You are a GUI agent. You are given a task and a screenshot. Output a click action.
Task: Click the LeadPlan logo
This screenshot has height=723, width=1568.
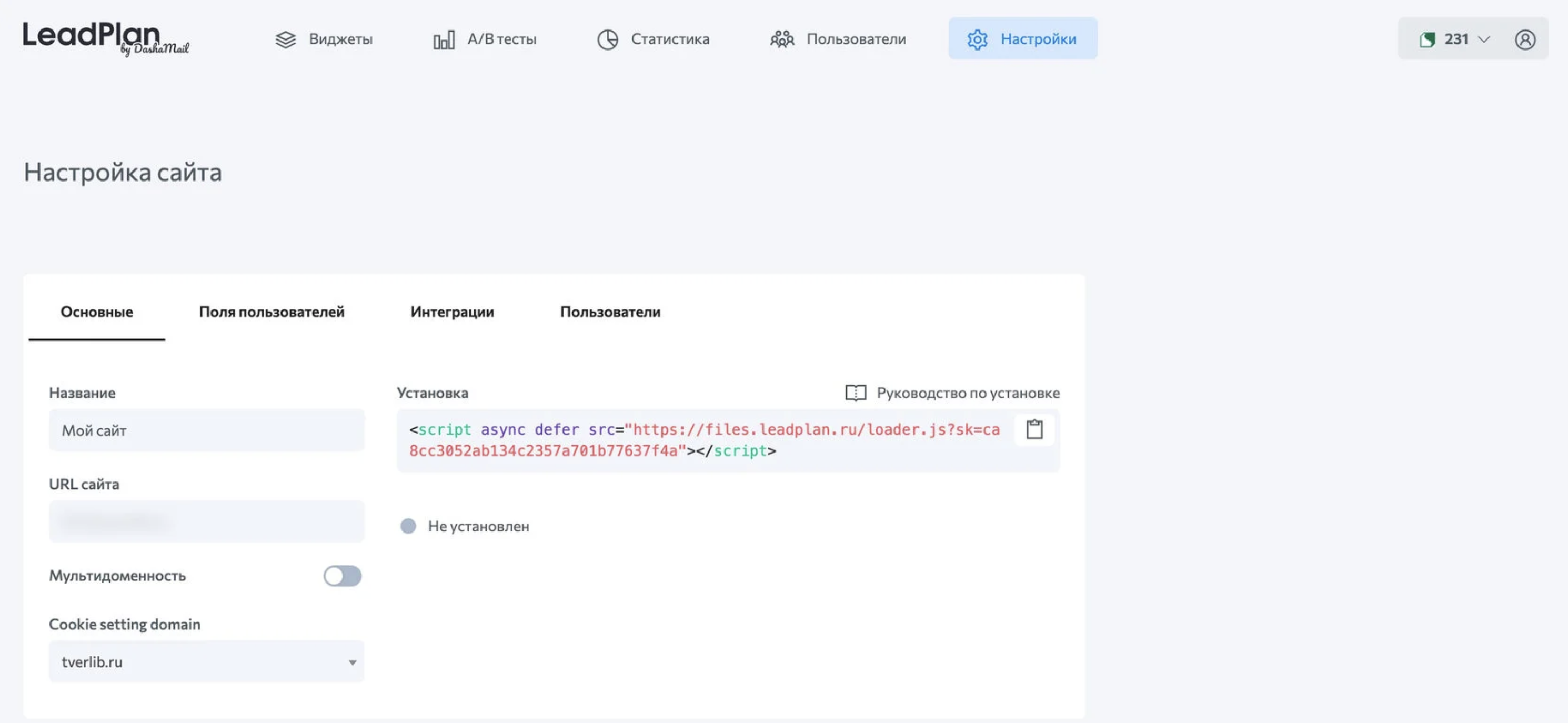(x=105, y=38)
